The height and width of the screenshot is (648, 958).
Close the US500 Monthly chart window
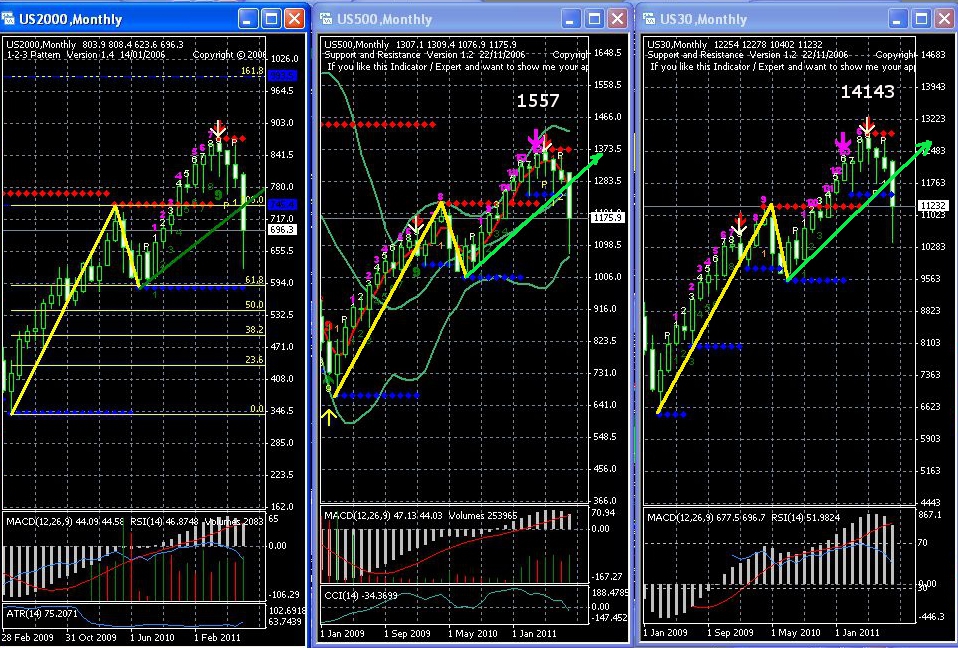pyautogui.click(x=618, y=19)
